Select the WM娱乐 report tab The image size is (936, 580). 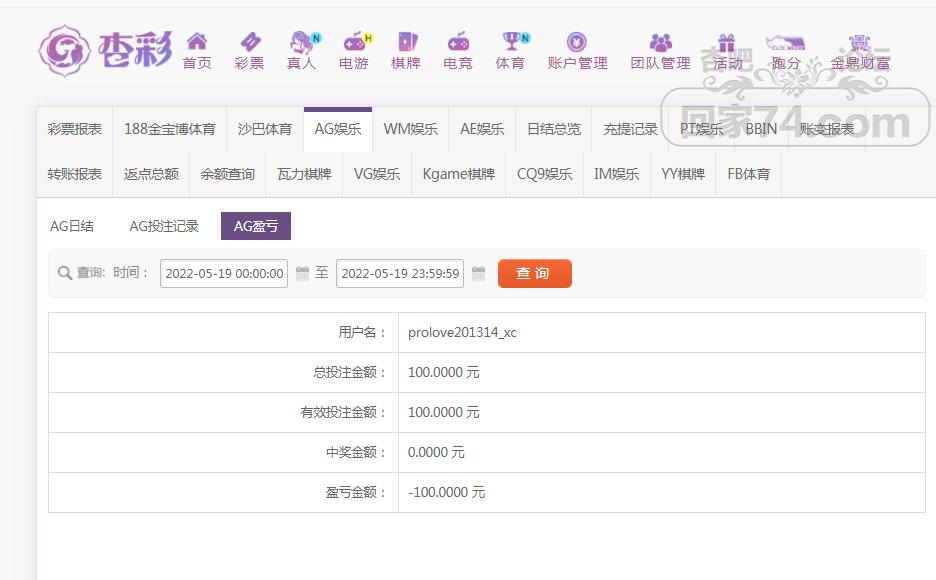(410, 129)
